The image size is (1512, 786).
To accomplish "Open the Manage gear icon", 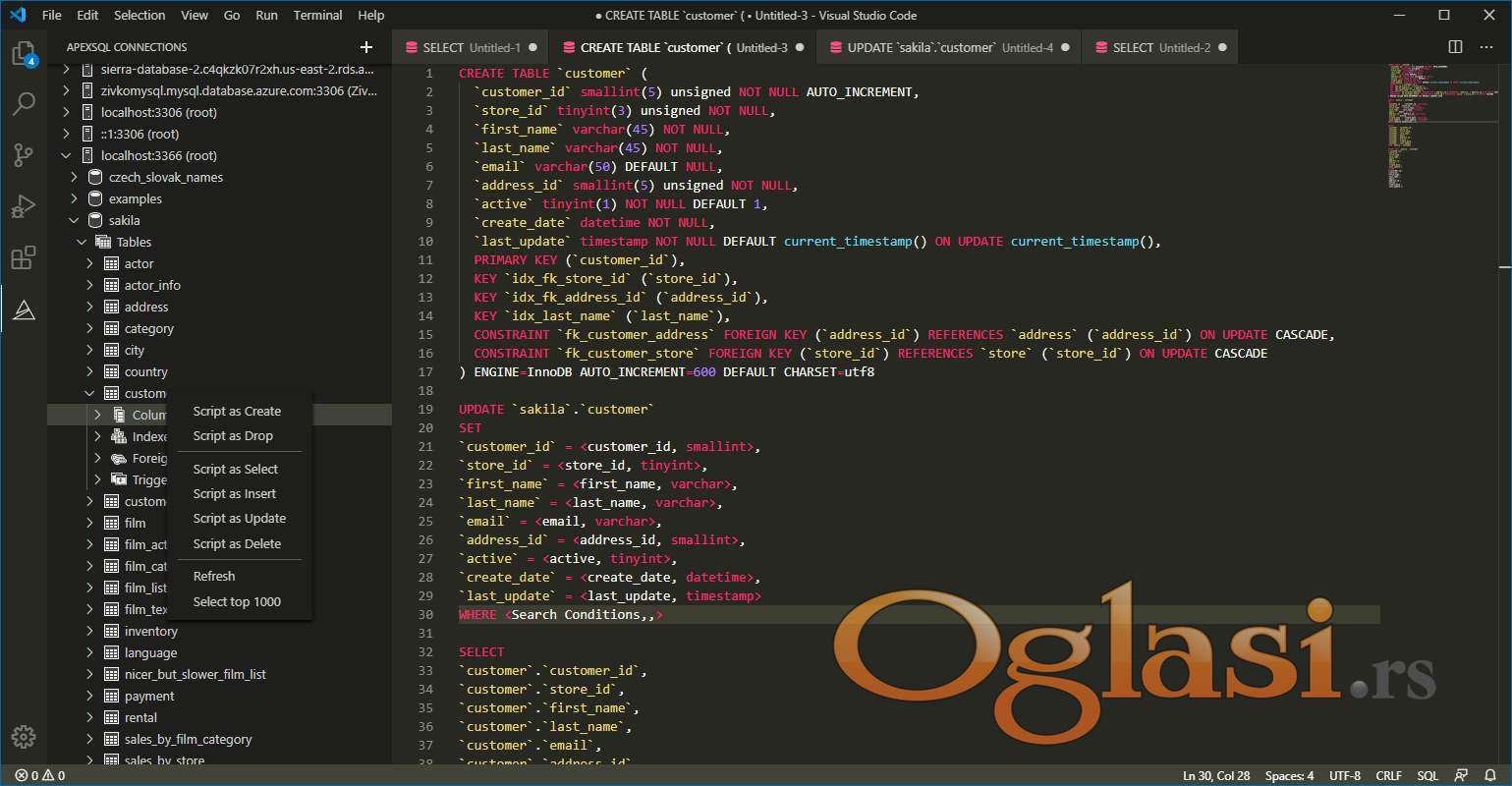I will click(24, 737).
